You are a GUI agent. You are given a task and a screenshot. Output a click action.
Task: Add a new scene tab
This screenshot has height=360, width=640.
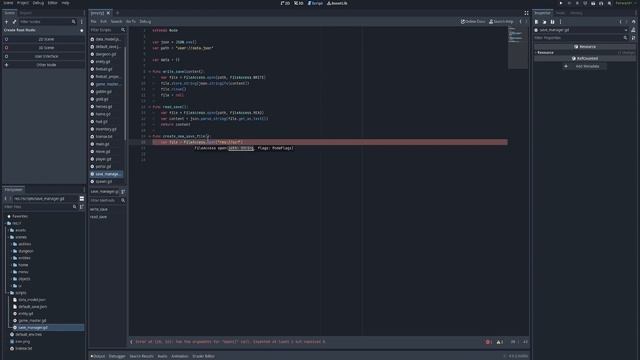(x=118, y=13)
